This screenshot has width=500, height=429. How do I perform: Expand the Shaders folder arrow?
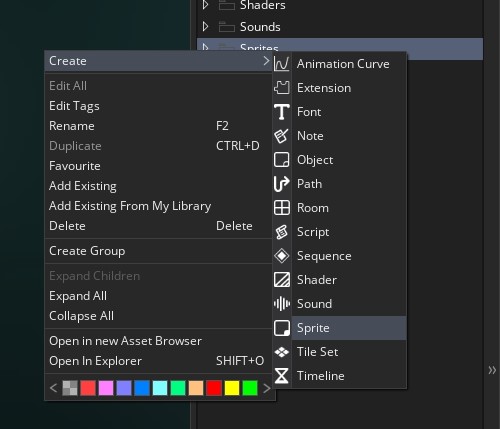coord(206,5)
